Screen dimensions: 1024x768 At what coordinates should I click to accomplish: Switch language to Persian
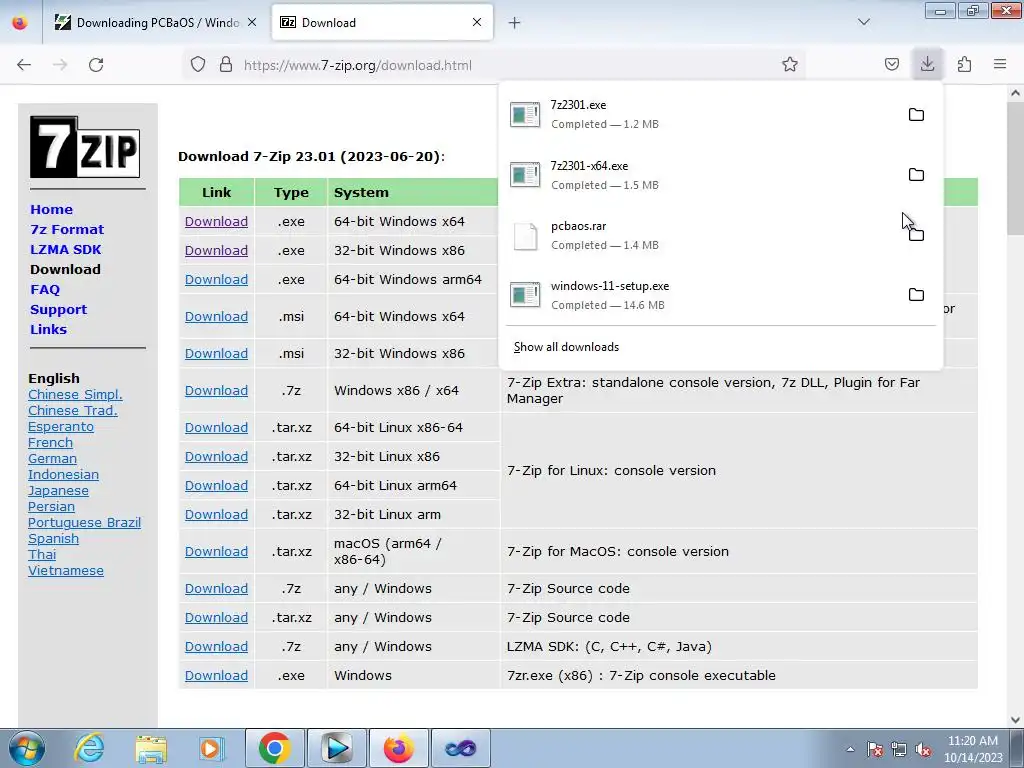coord(52,507)
